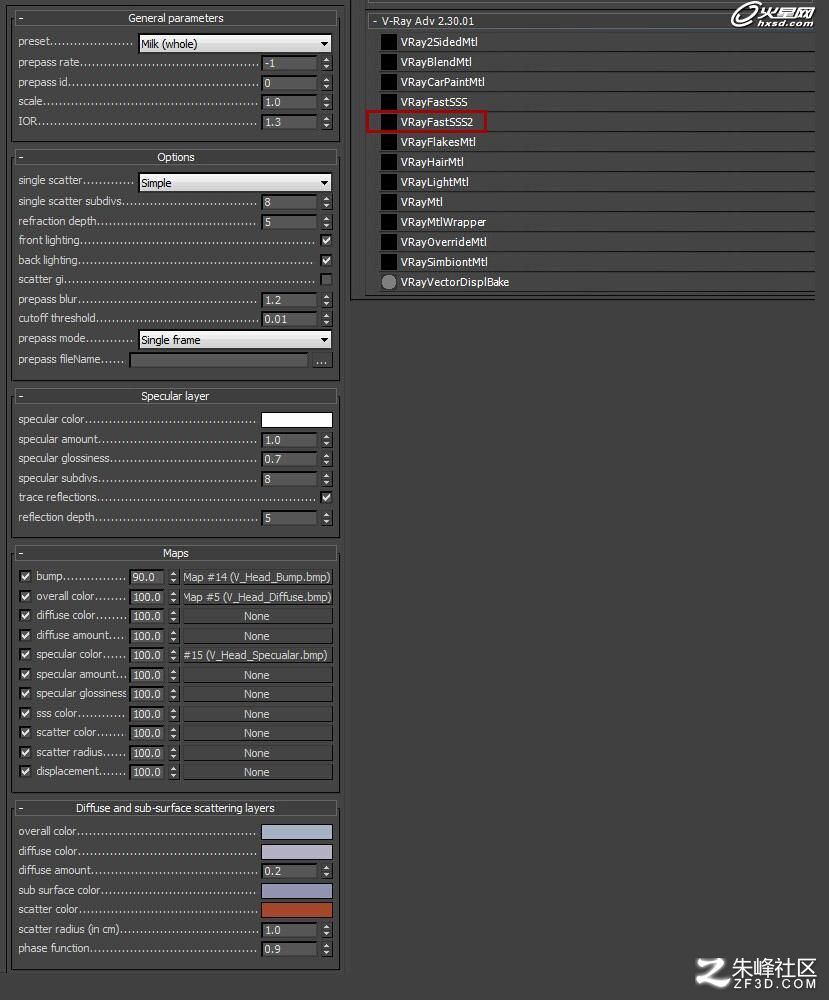Click the specular color white swatch
Viewport: 829px width, 1000px height.
point(297,420)
